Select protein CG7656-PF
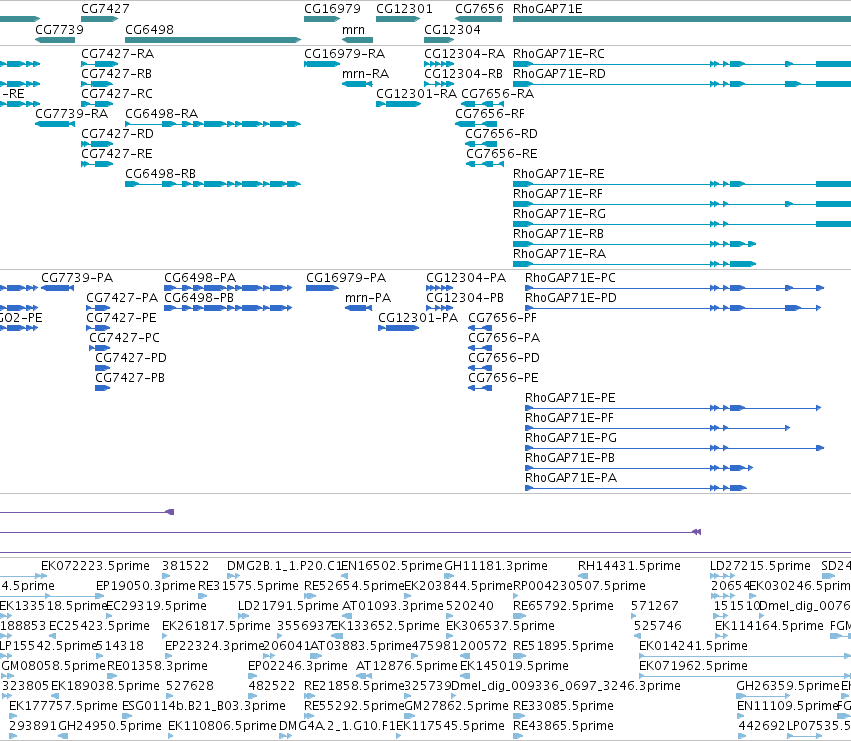 (x=480, y=328)
